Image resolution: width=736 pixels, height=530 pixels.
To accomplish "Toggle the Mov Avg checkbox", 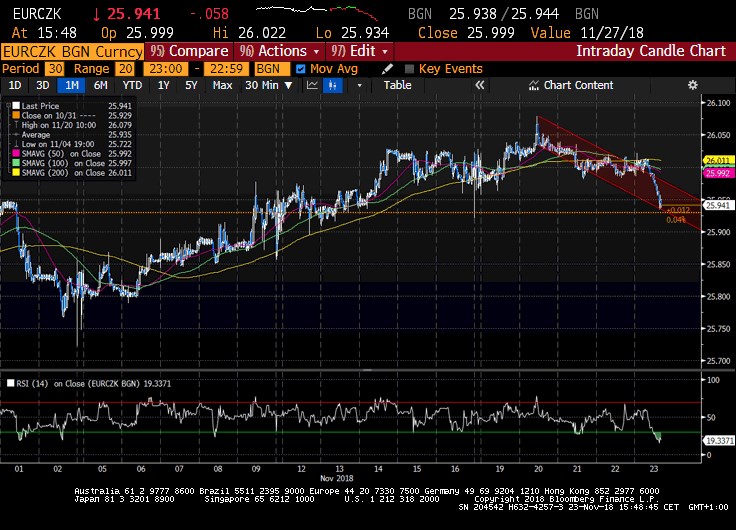I will click(x=302, y=69).
